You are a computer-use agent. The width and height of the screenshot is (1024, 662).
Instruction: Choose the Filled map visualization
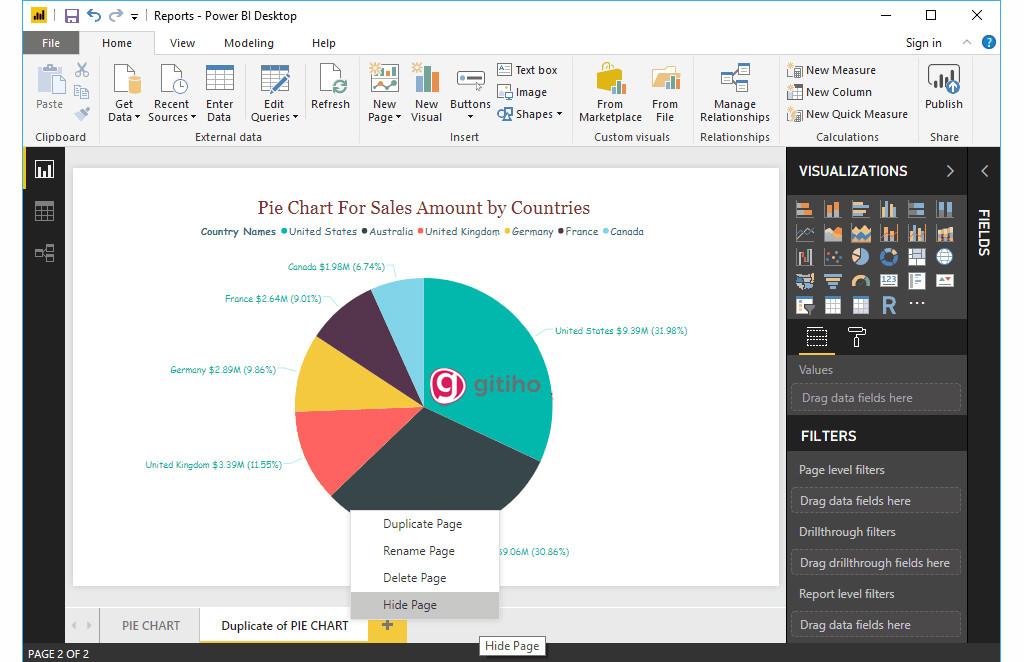805,281
